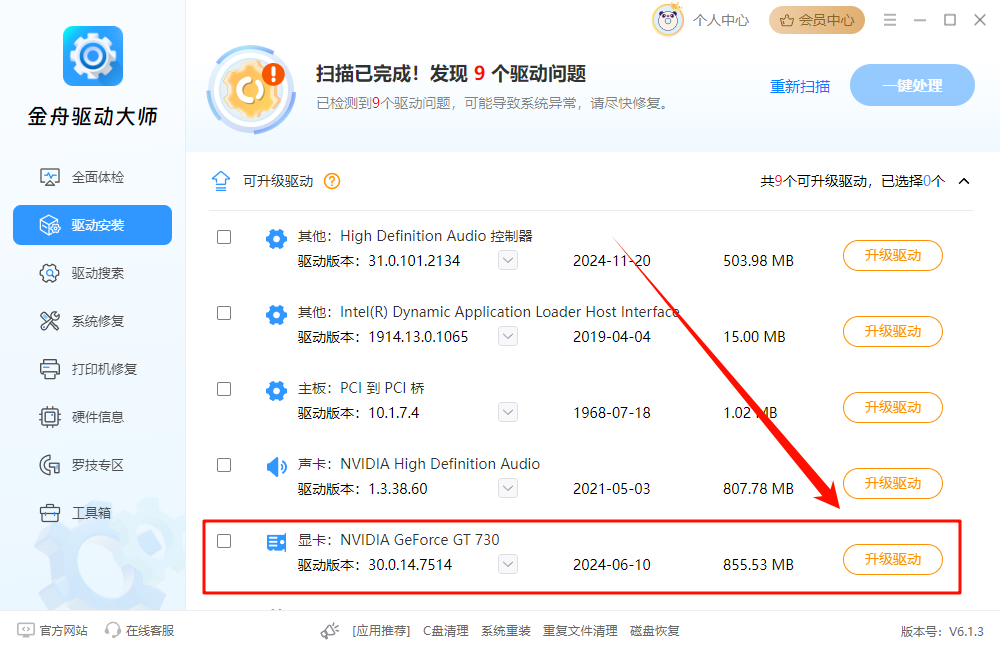Open 个人中心 account page

click(721, 20)
